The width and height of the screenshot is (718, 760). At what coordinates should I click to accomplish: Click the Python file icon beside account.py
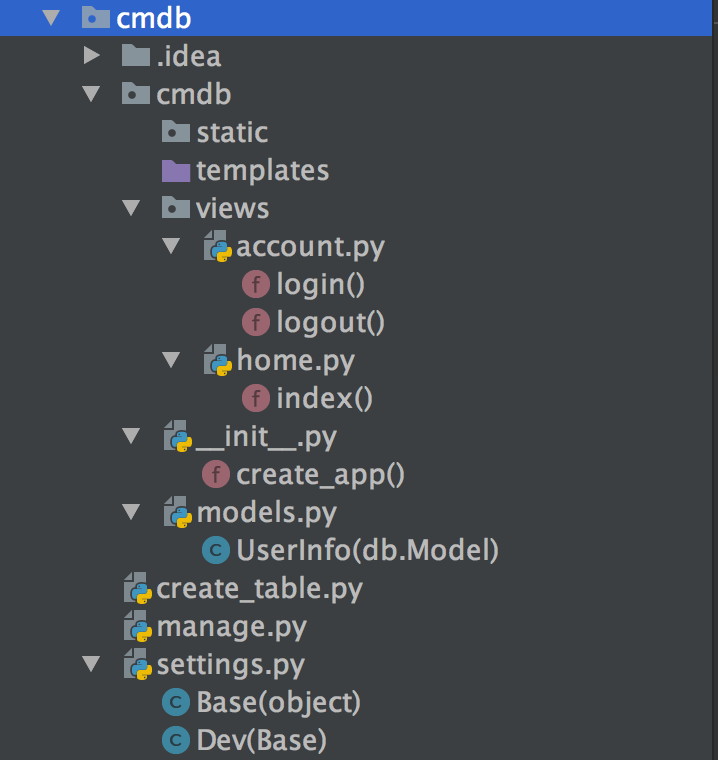click(x=217, y=246)
